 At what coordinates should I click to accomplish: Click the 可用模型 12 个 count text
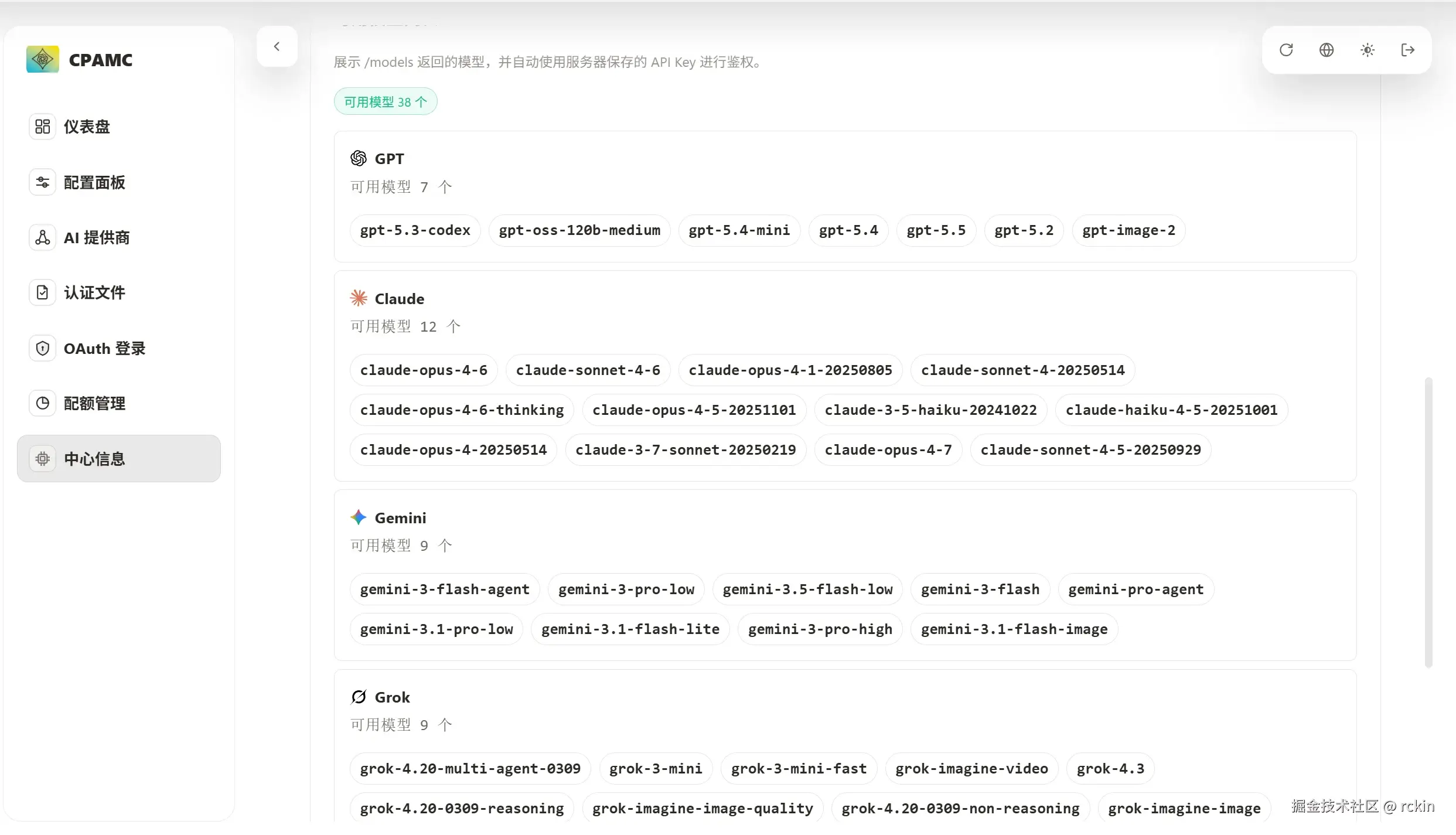[405, 326]
